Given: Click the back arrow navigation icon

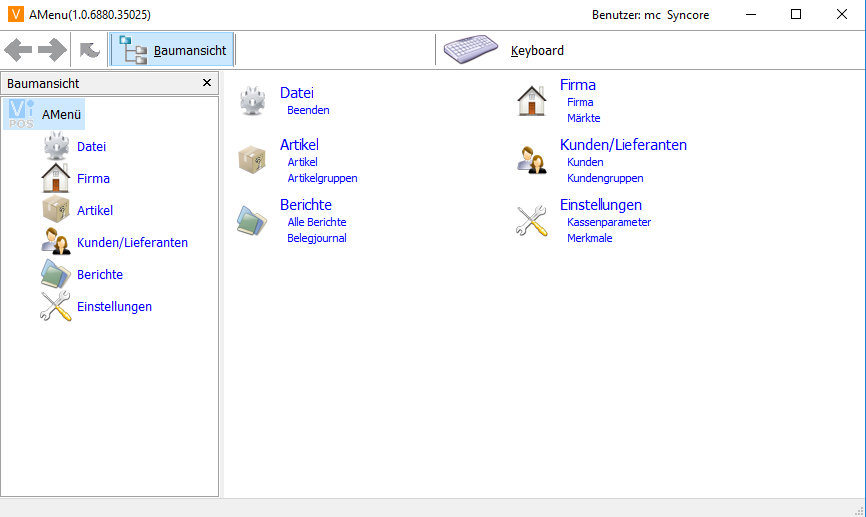Looking at the screenshot, I should point(19,50).
